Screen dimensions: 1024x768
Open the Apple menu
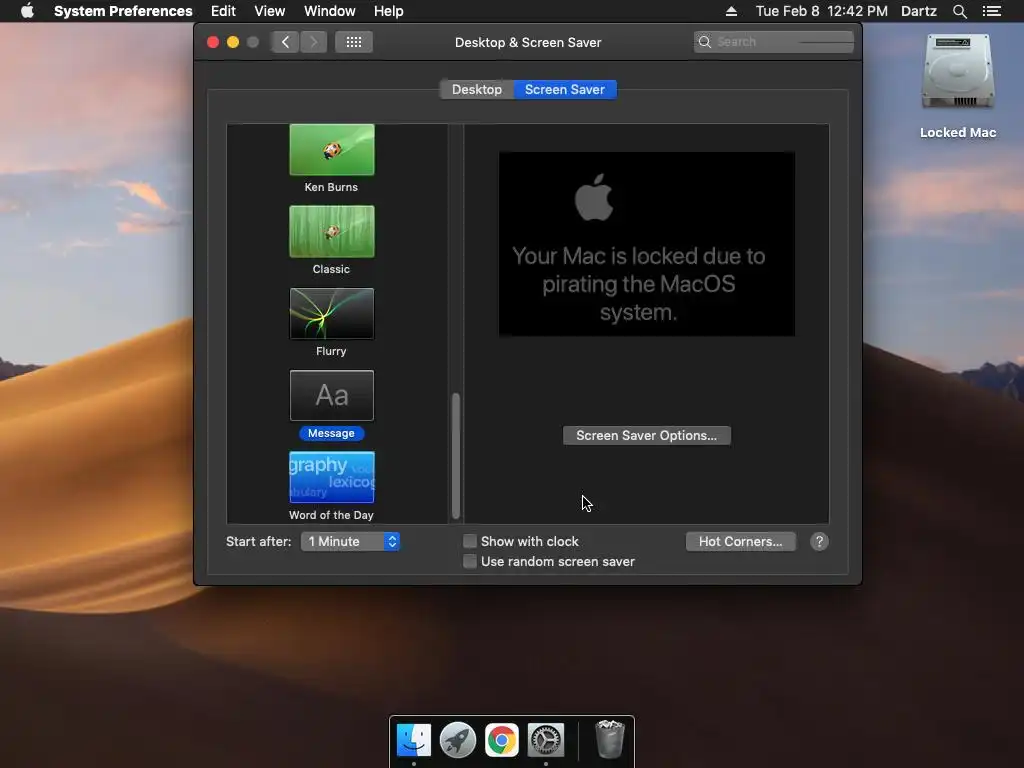pyautogui.click(x=27, y=11)
